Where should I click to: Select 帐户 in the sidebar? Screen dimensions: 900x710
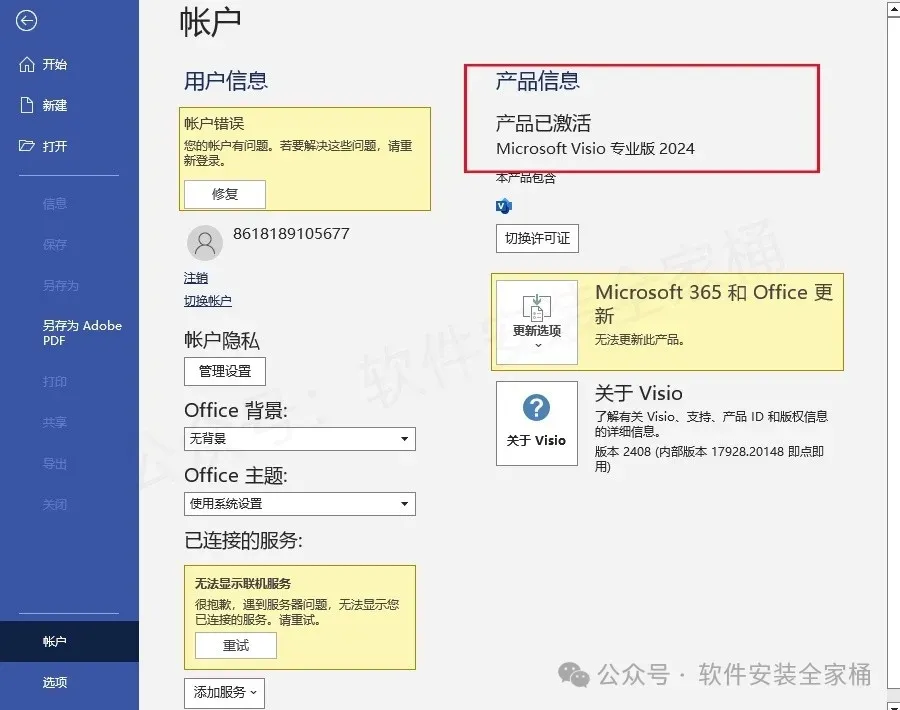(69, 642)
